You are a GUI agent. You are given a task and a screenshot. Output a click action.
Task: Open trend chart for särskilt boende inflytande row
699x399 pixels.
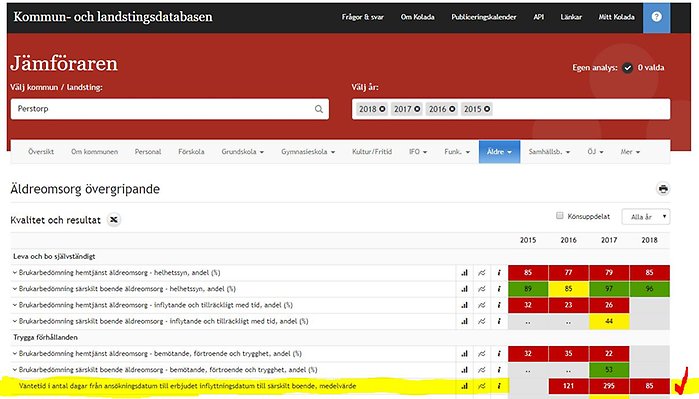[x=482, y=321]
